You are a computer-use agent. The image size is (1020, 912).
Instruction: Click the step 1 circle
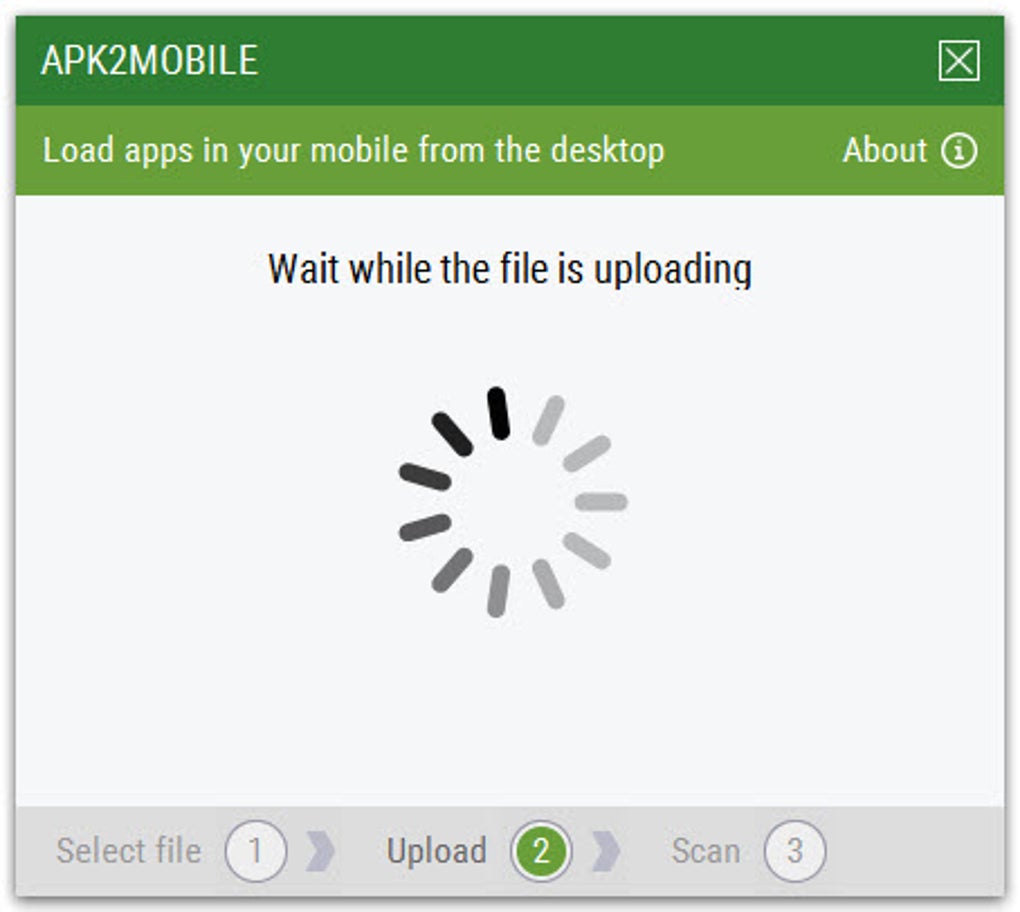pos(256,851)
